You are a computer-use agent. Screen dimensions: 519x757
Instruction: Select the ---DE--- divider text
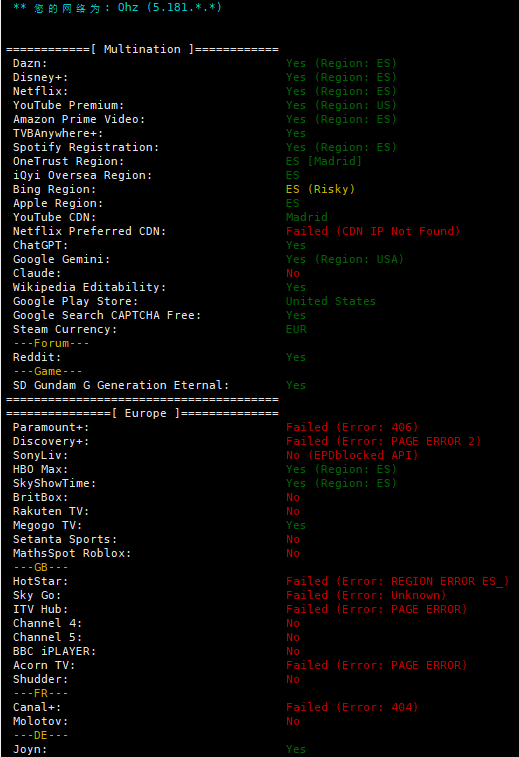point(41,735)
